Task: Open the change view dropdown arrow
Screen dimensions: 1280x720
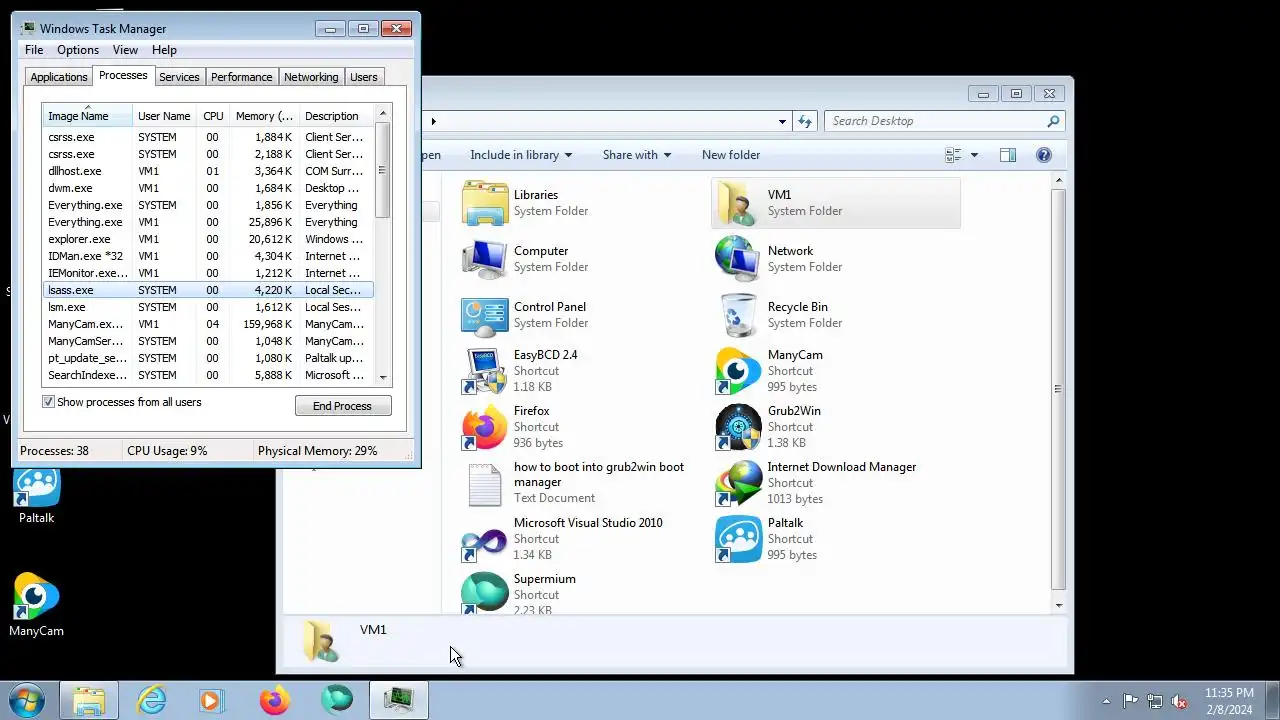Action: click(974, 155)
